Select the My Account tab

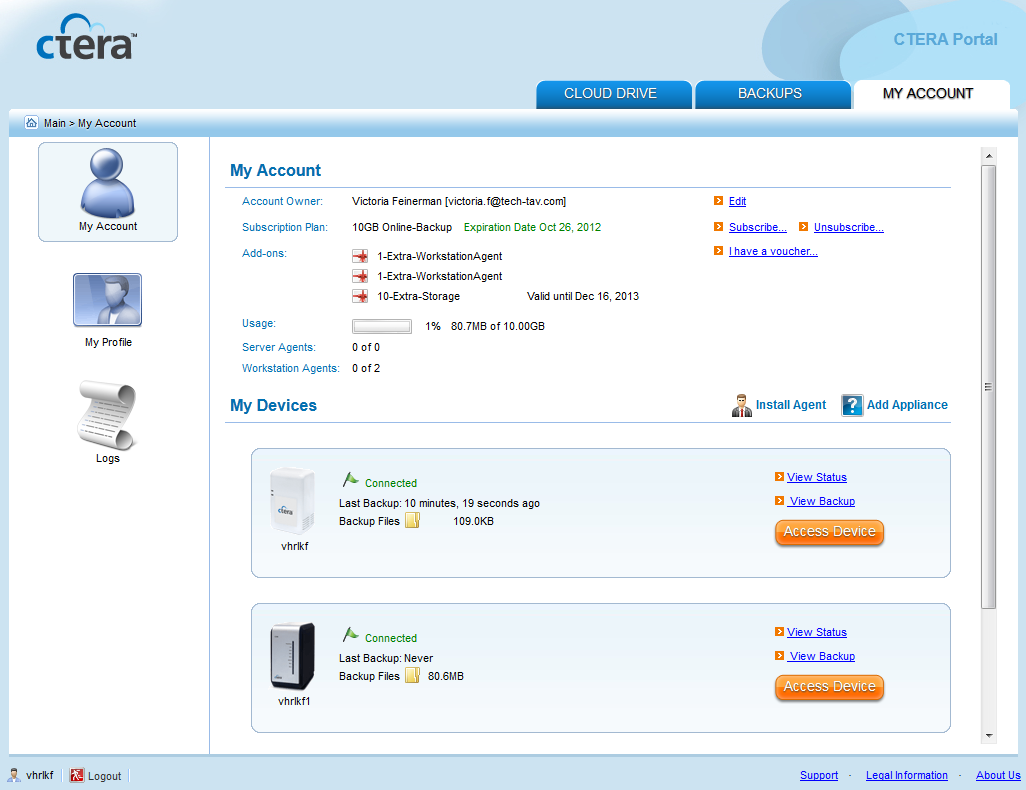click(x=932, y=94)
